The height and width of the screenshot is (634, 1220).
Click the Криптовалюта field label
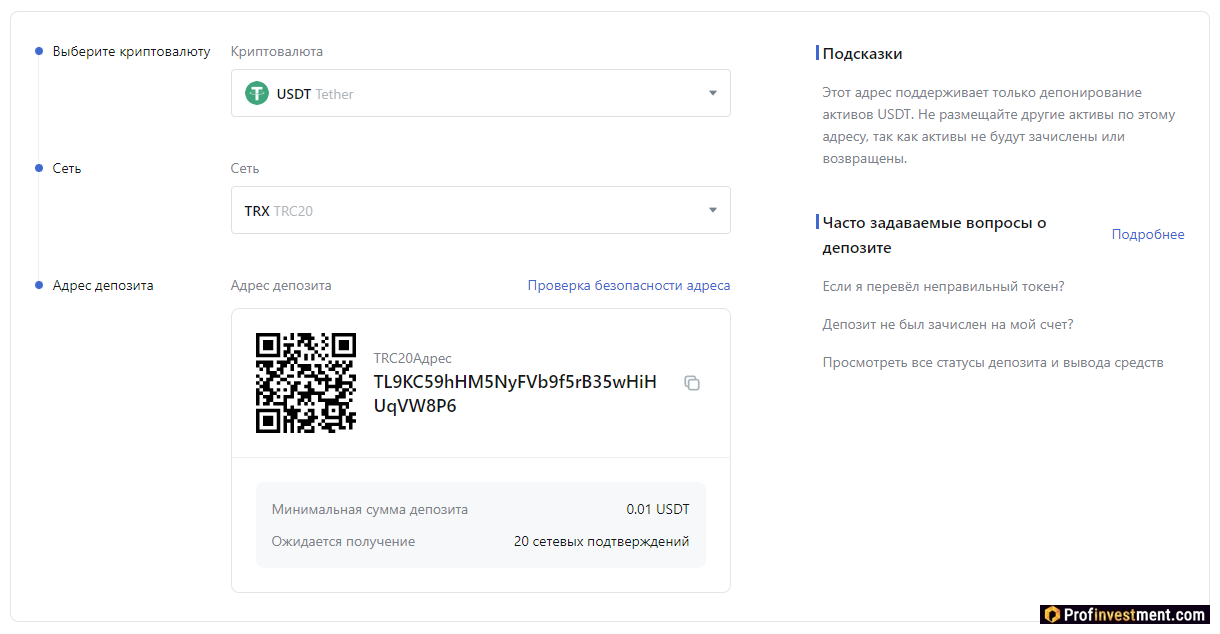[x=277, y=51]
